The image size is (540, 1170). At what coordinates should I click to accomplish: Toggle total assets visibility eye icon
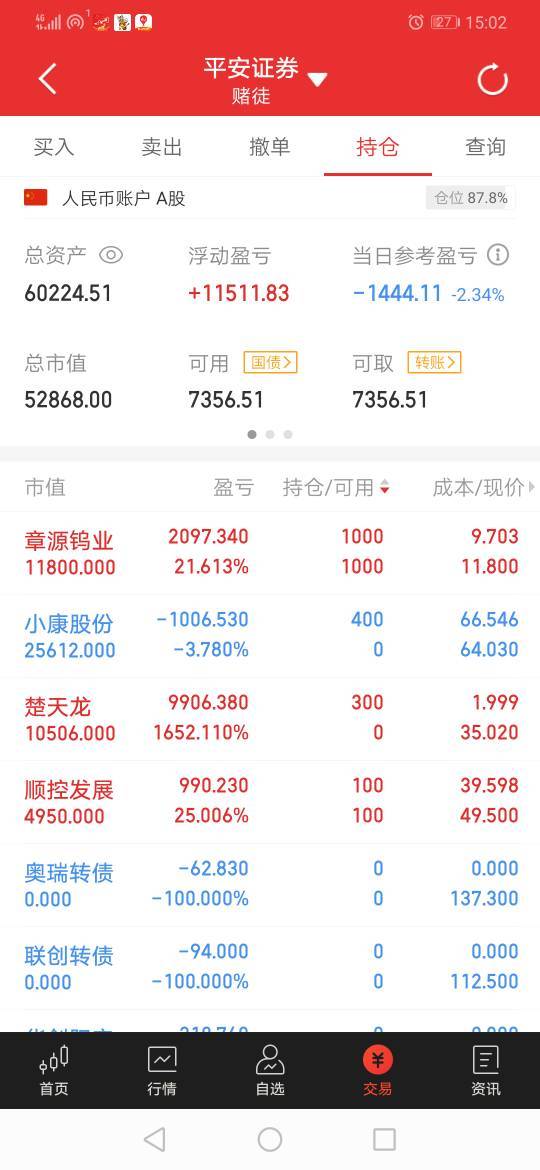110,256
